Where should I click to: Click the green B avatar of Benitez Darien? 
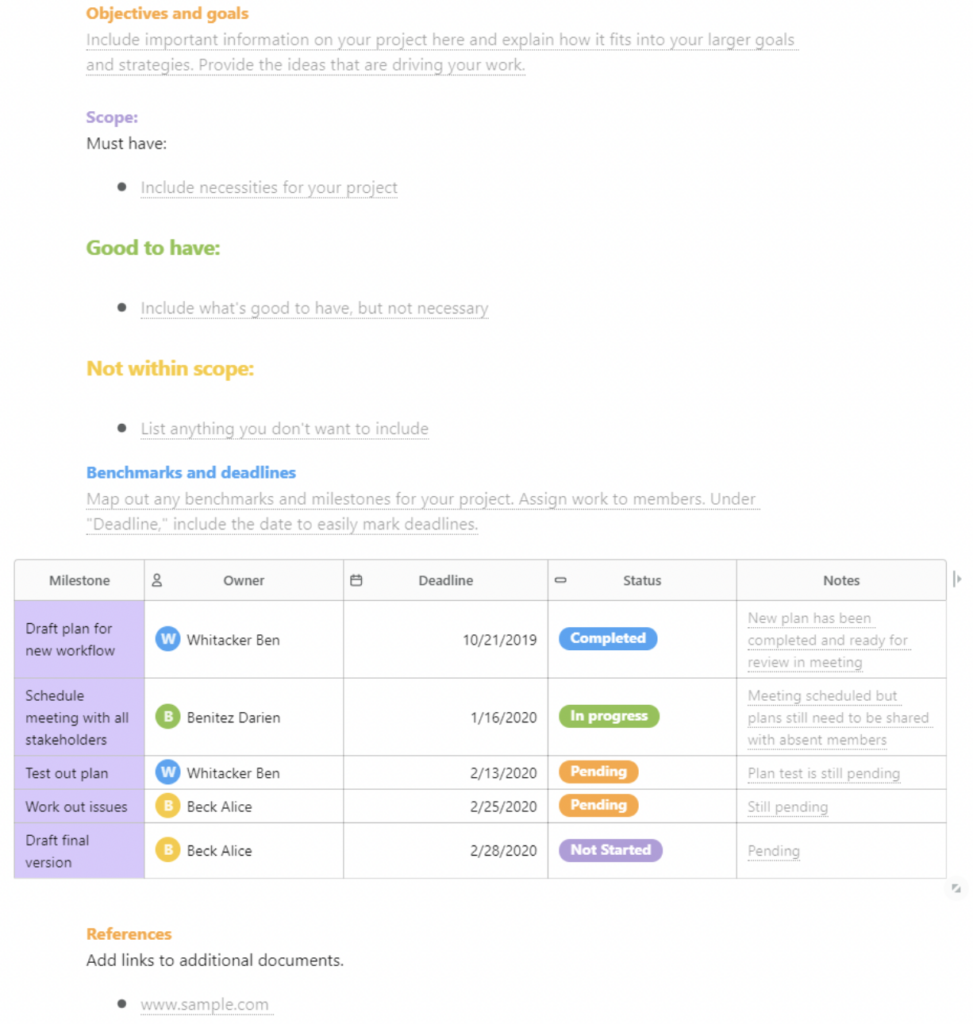tap(168, 717)
